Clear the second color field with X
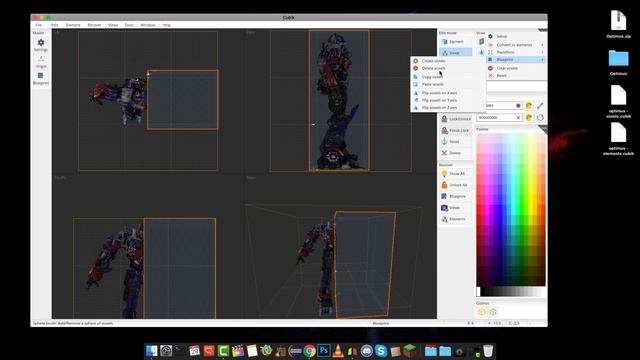Viewport: 640px width, 360px height. click(x=518, y=118)
